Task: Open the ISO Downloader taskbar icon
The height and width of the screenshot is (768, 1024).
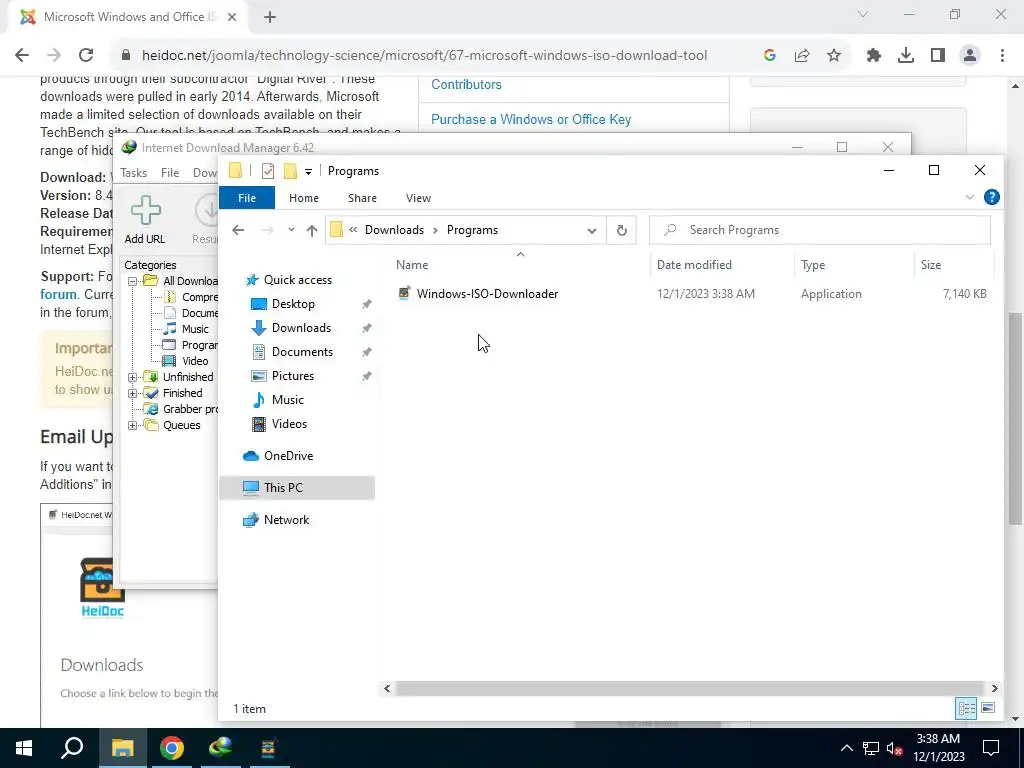Action: tap(270, 748)
